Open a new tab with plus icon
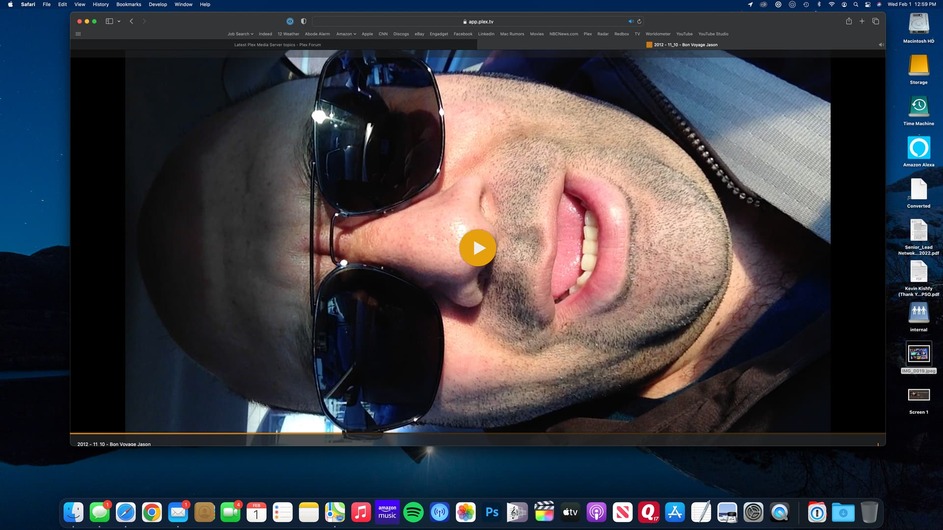943x530 pixels. (x=862, y=21)
